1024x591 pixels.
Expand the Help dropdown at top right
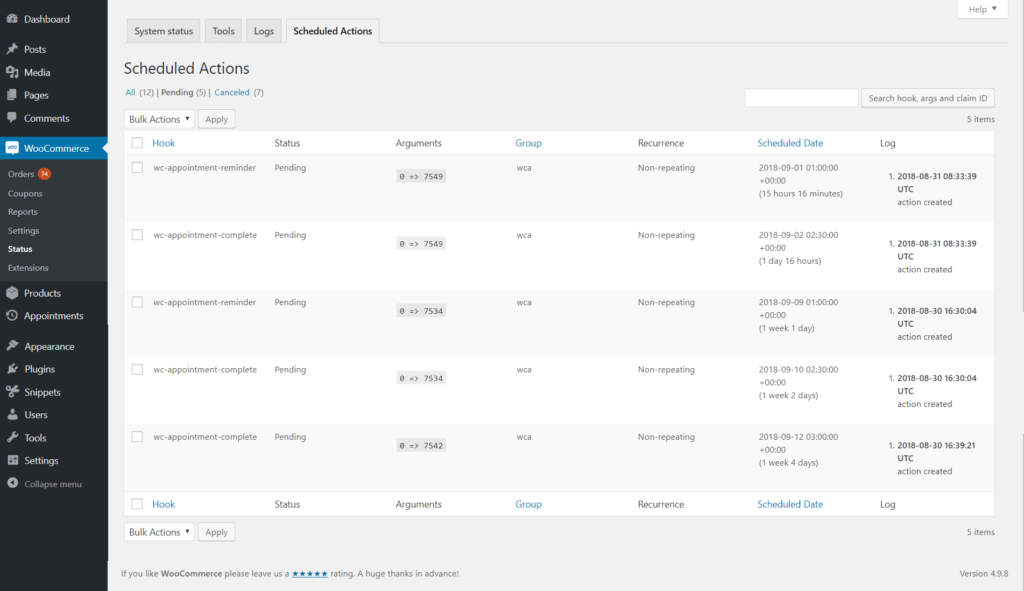point(982,9)
